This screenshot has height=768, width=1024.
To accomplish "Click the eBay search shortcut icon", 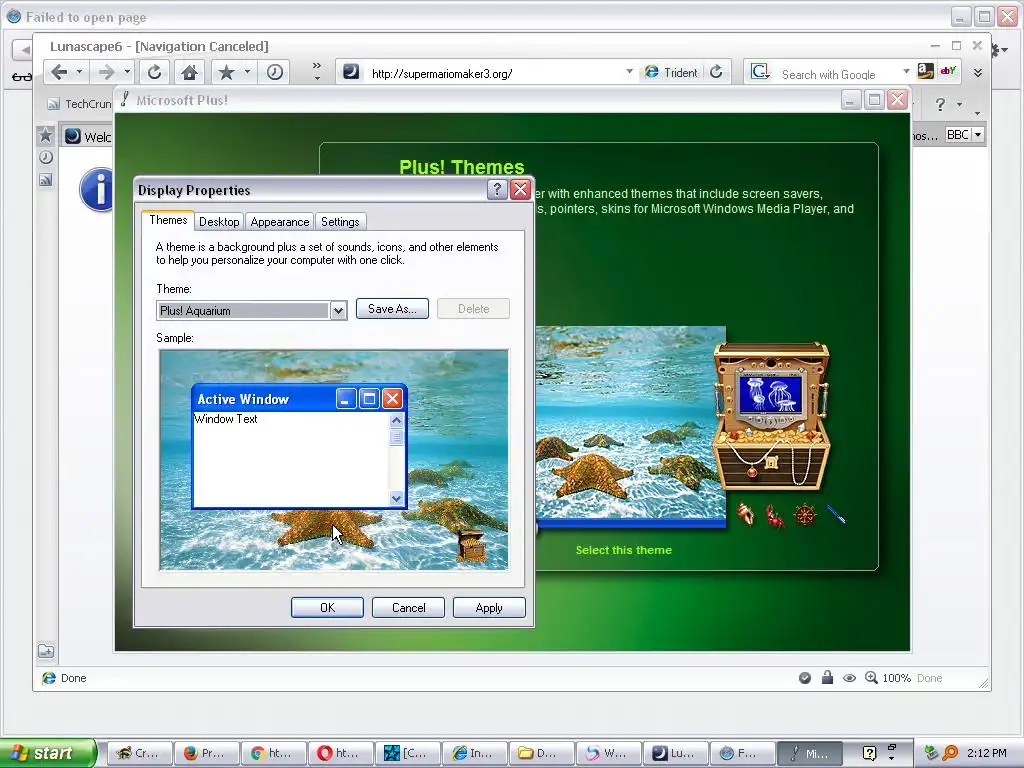I will point(948,71).
